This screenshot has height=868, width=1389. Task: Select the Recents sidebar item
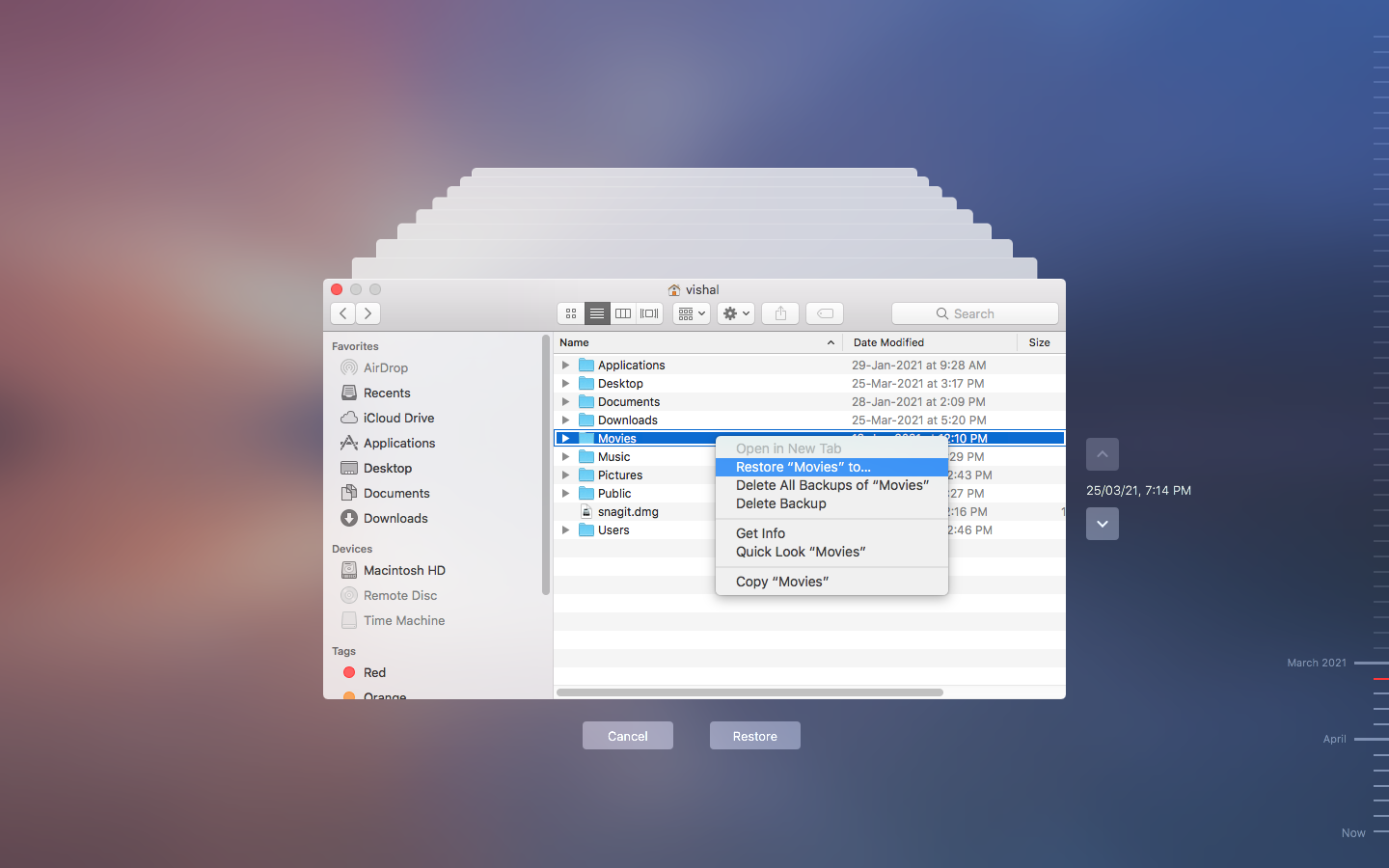(386, 393)
